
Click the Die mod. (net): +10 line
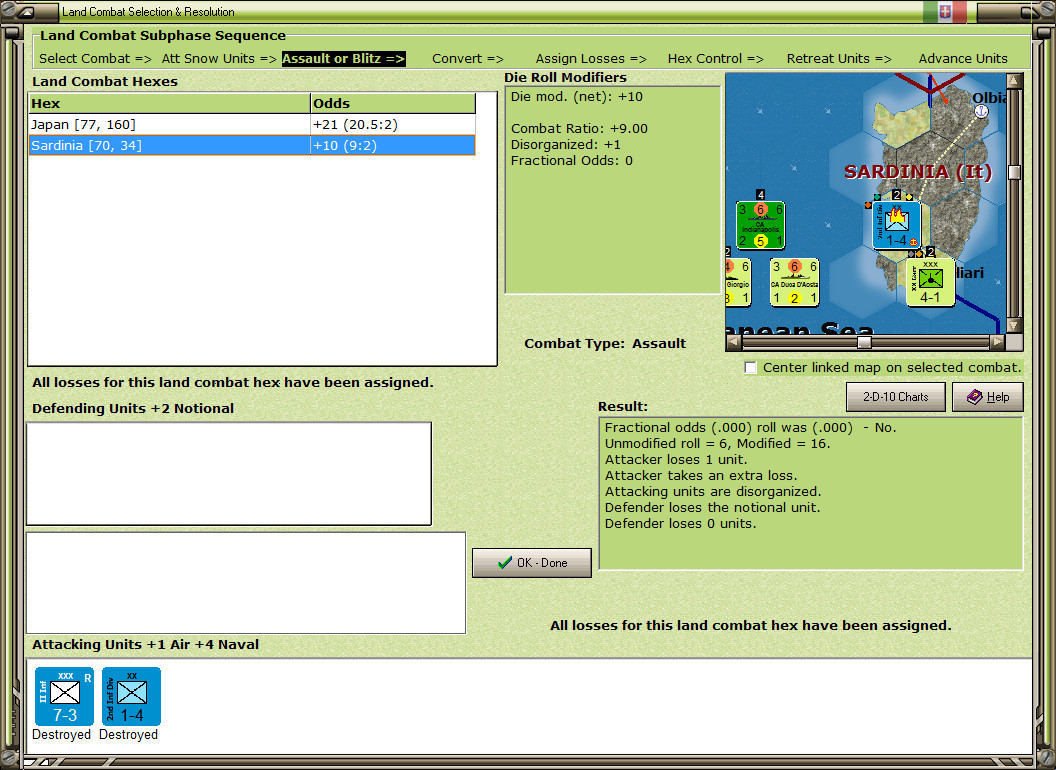coord(576,96)
